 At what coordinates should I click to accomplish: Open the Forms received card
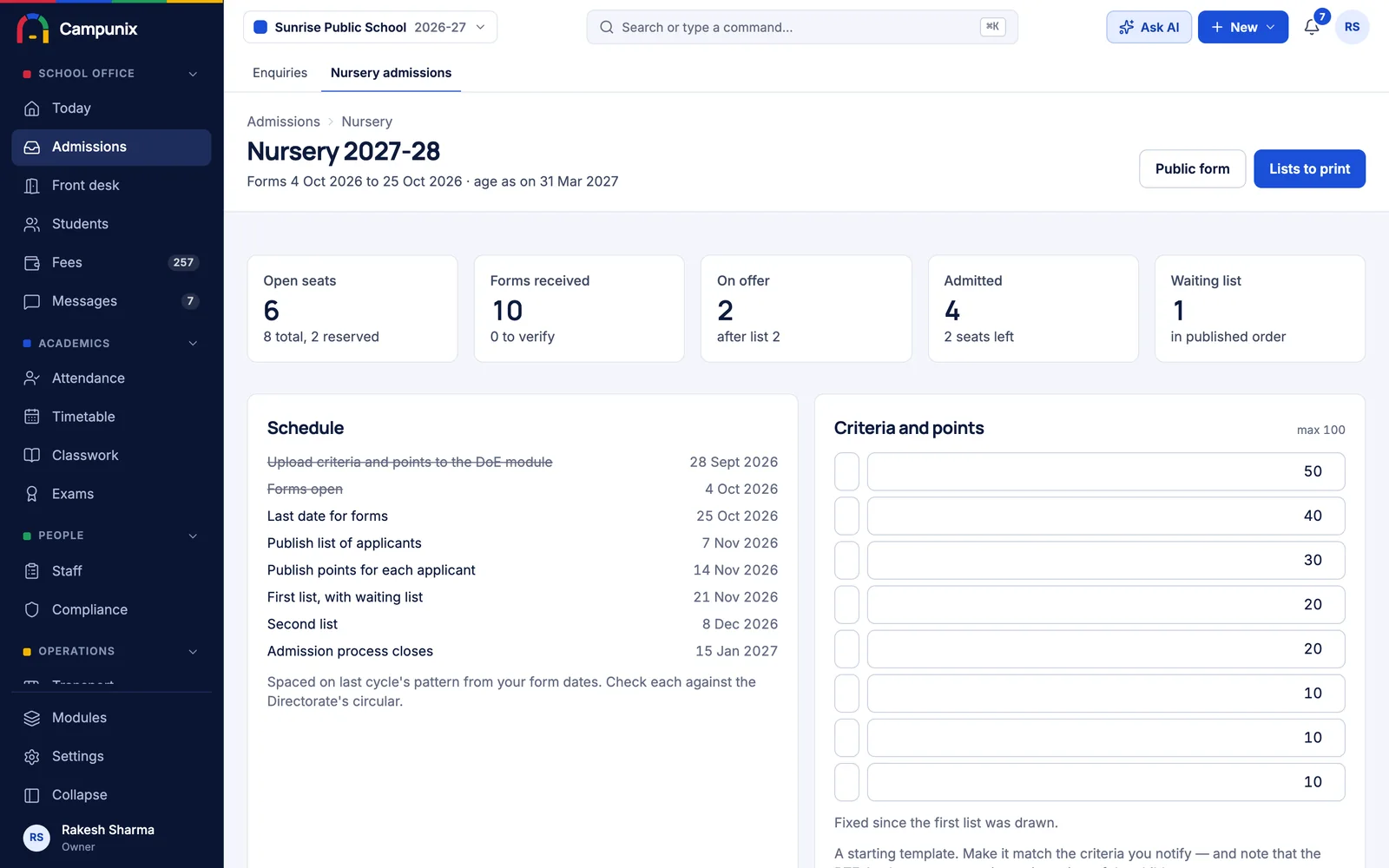click(579, 308)
